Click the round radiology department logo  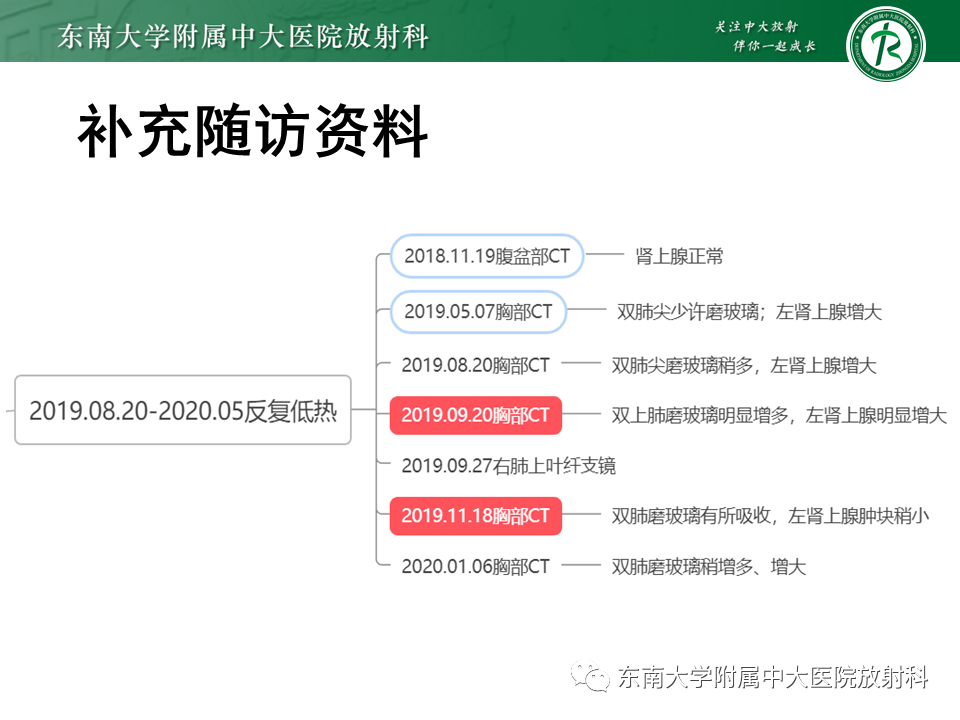pyautogui.click(x=885, y=44)
